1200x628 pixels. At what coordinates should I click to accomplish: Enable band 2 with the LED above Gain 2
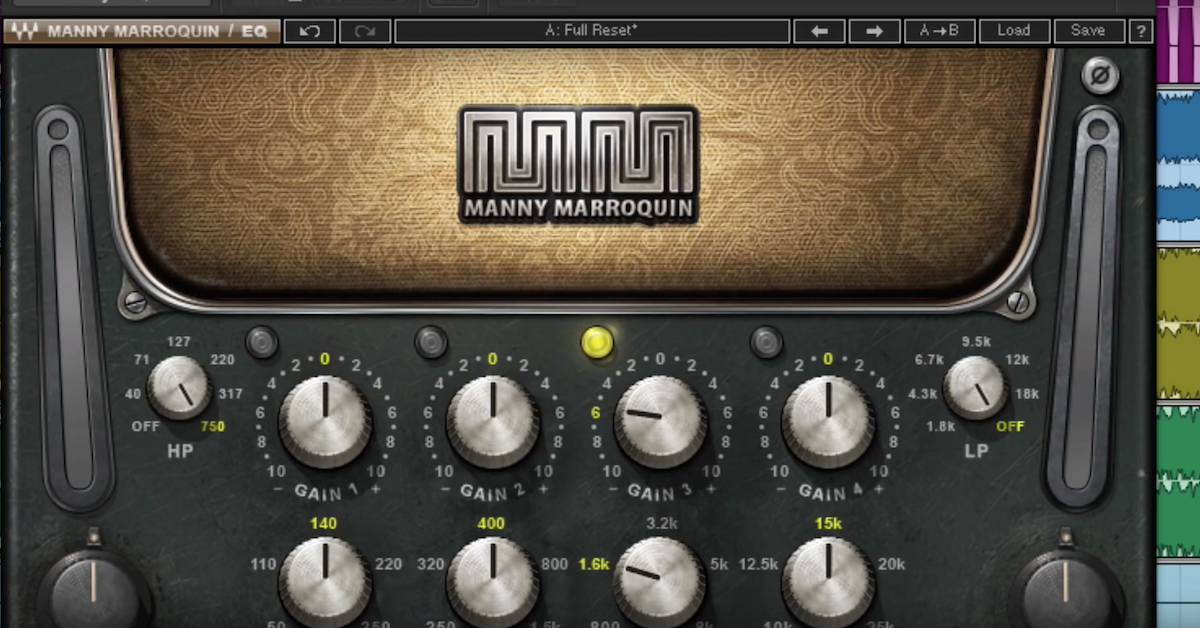[x=431, y=343]
